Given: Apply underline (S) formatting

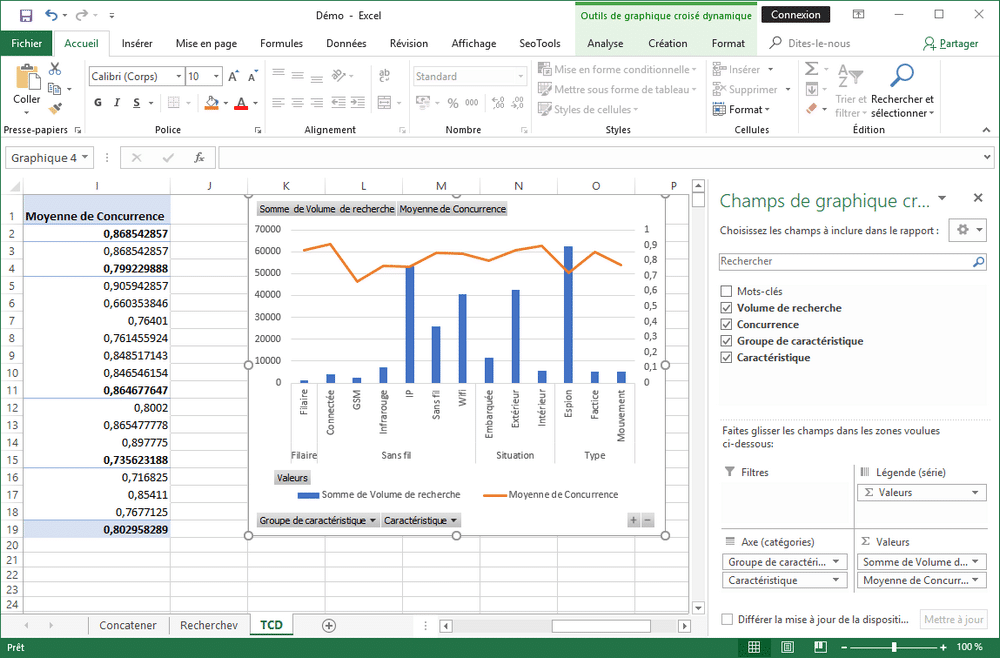Looking at the screenshot, I should 136,103.
